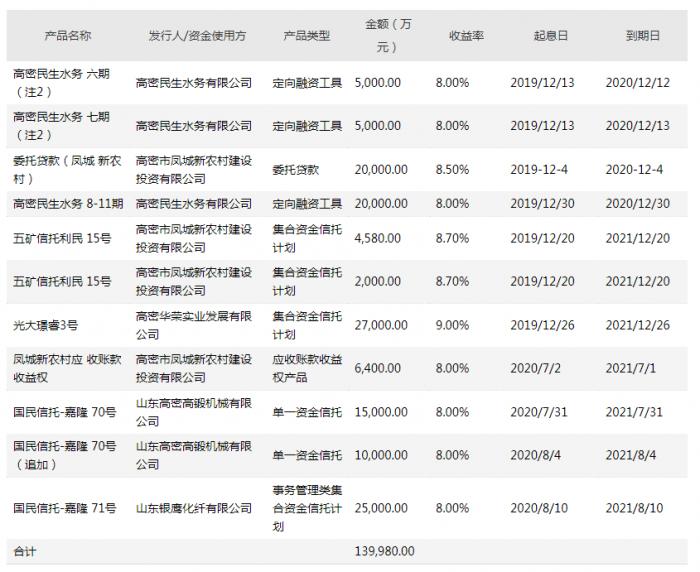700x572 pixels.
Task: Select product name 高密民生水务 8-11期
Action: (x=68, y=204)
